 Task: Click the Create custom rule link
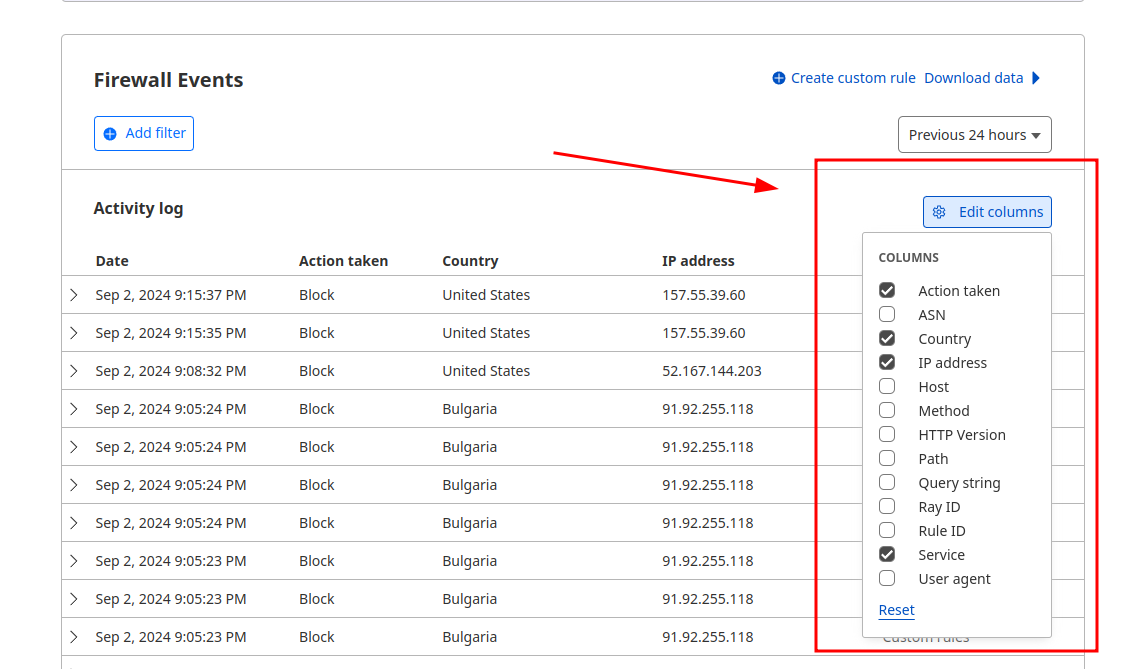(x=852, y=78)
